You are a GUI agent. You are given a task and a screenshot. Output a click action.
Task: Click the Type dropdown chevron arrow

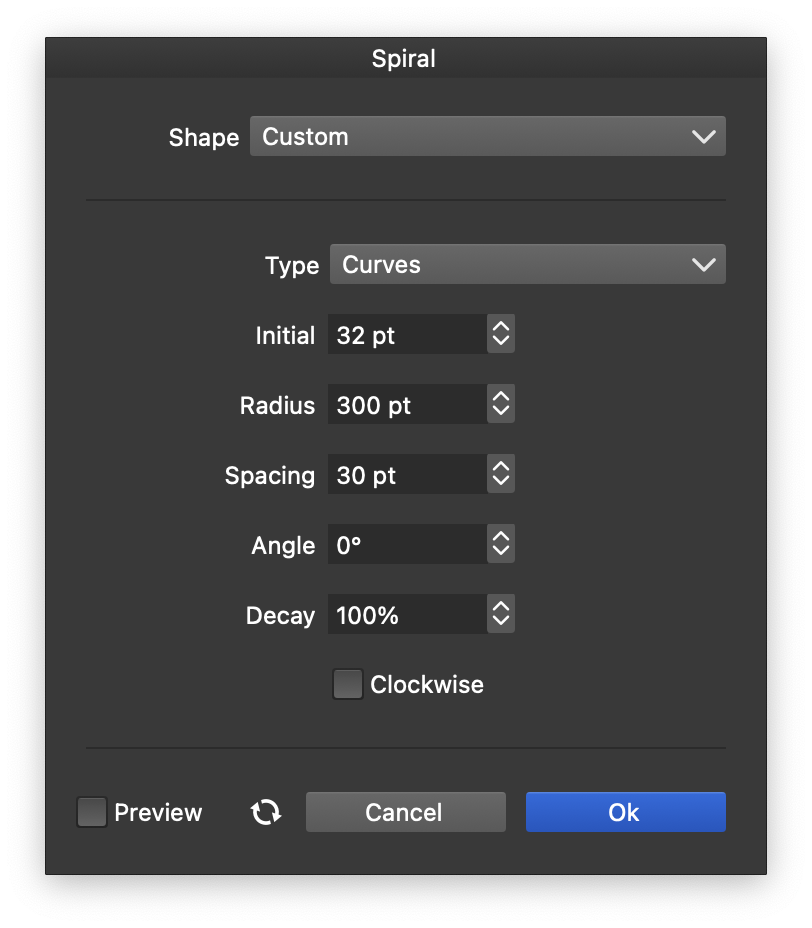[703, 265]
